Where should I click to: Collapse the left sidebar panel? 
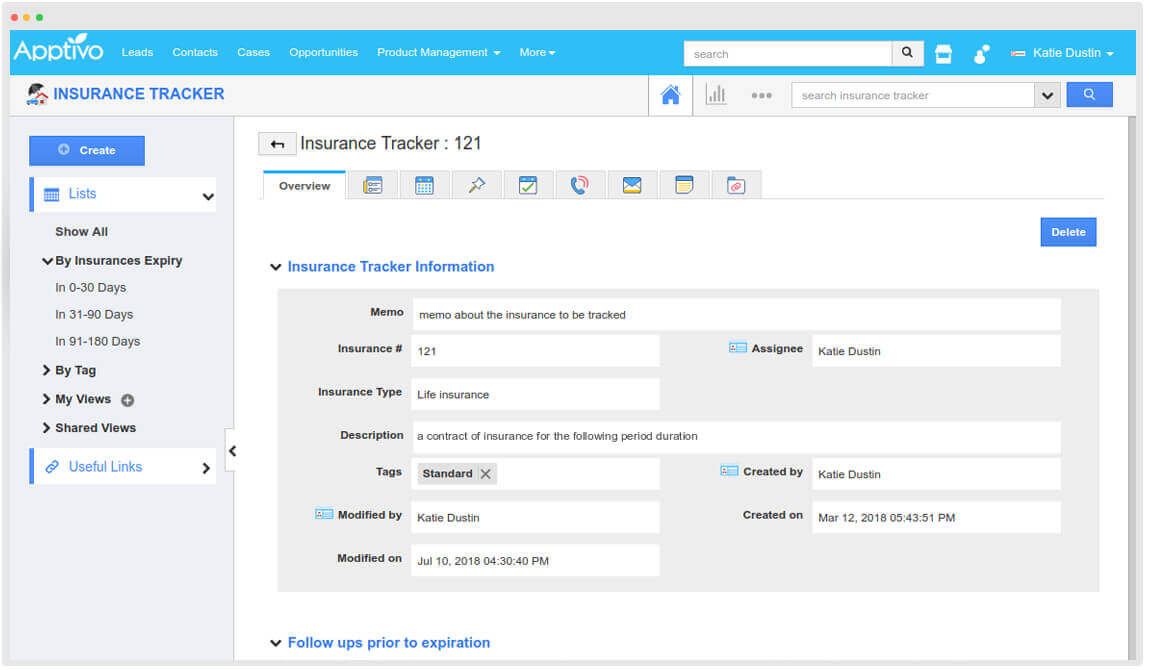(232, 451)
